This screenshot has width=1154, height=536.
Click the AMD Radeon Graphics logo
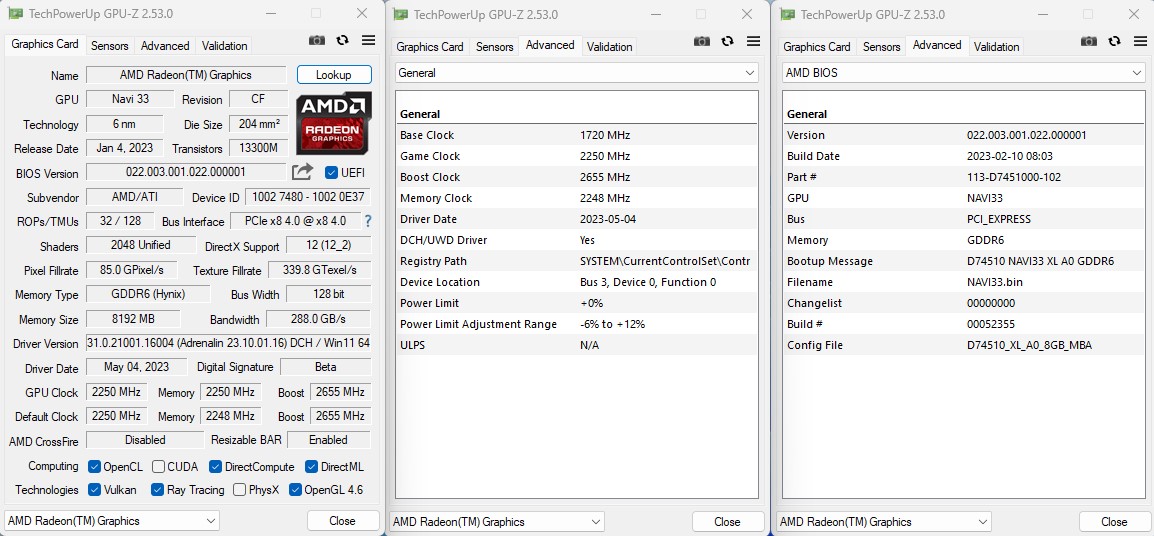(x=334, y=123)
